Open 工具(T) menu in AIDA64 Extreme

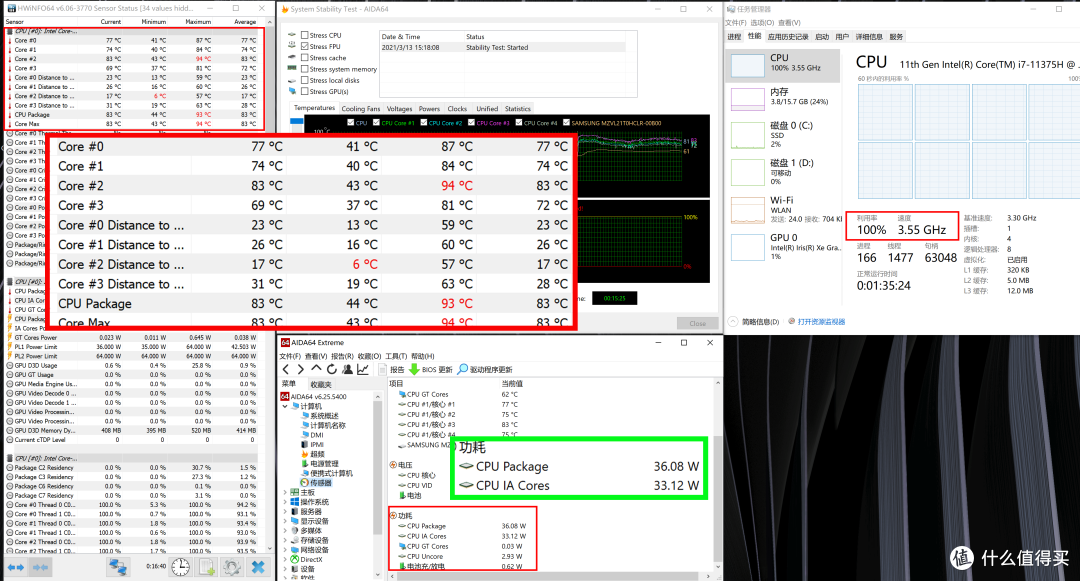[396, 357]
